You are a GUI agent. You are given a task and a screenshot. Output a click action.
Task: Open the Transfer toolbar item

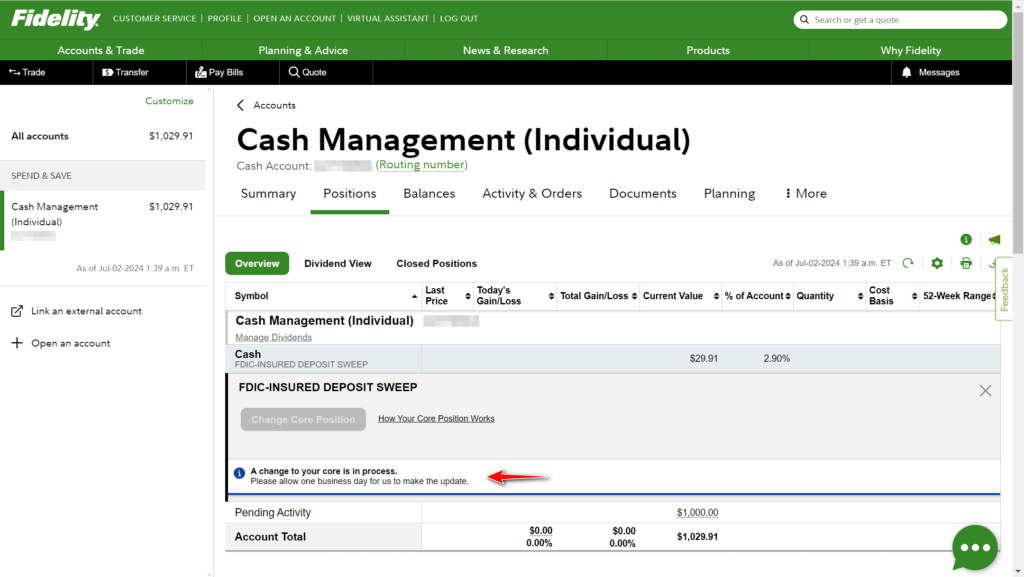tap(125, 72)
